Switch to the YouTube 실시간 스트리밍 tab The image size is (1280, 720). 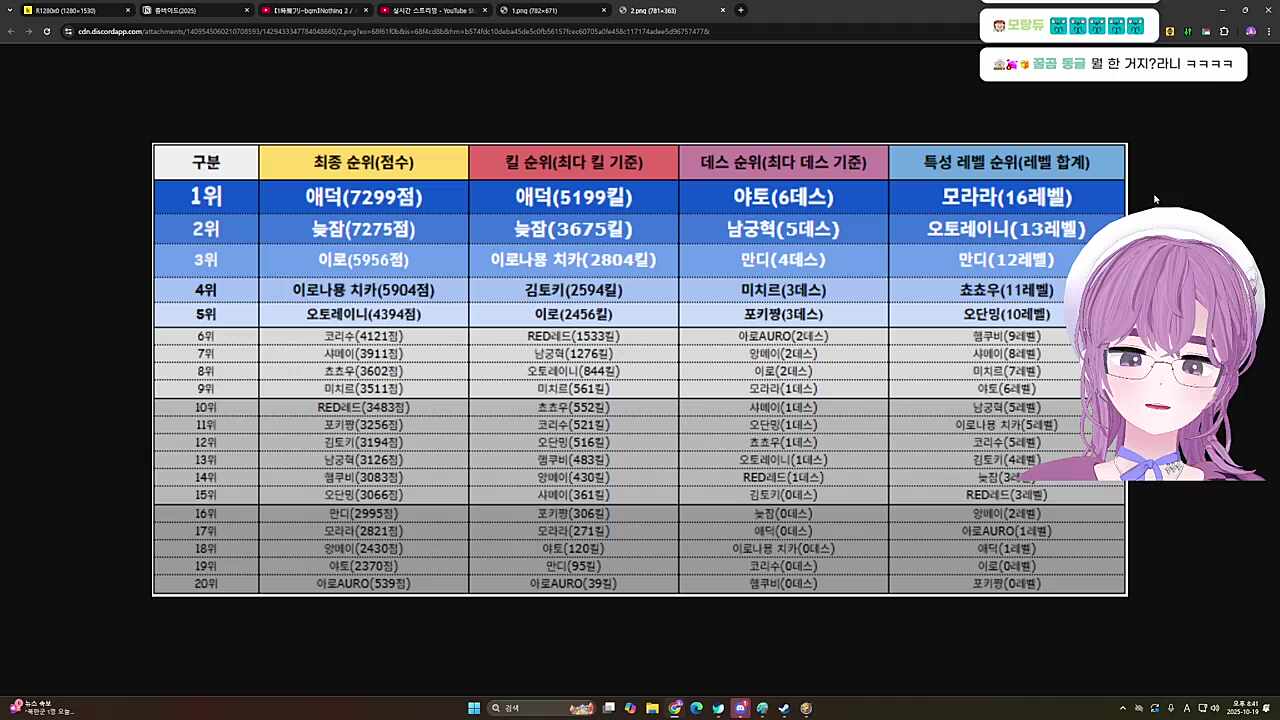pos(430,10)
